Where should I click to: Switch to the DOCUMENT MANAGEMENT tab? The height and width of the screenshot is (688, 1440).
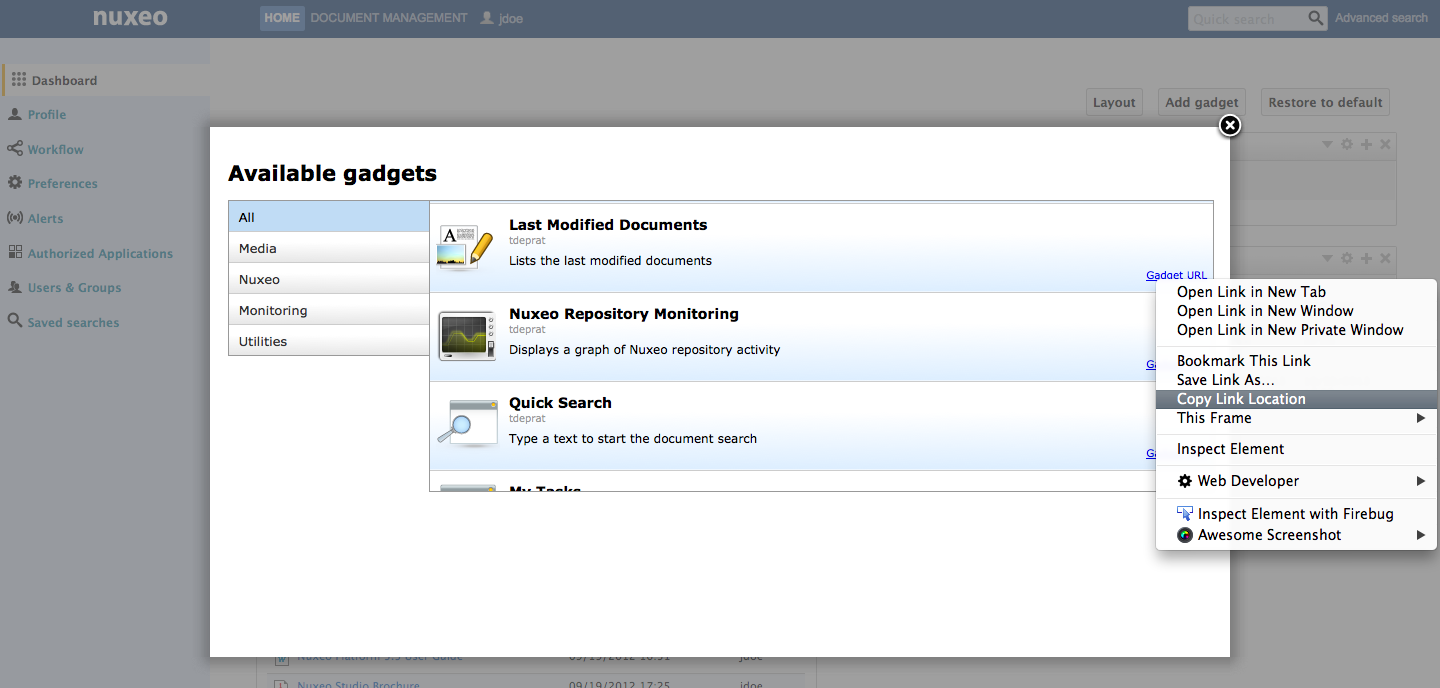[389, 18]
